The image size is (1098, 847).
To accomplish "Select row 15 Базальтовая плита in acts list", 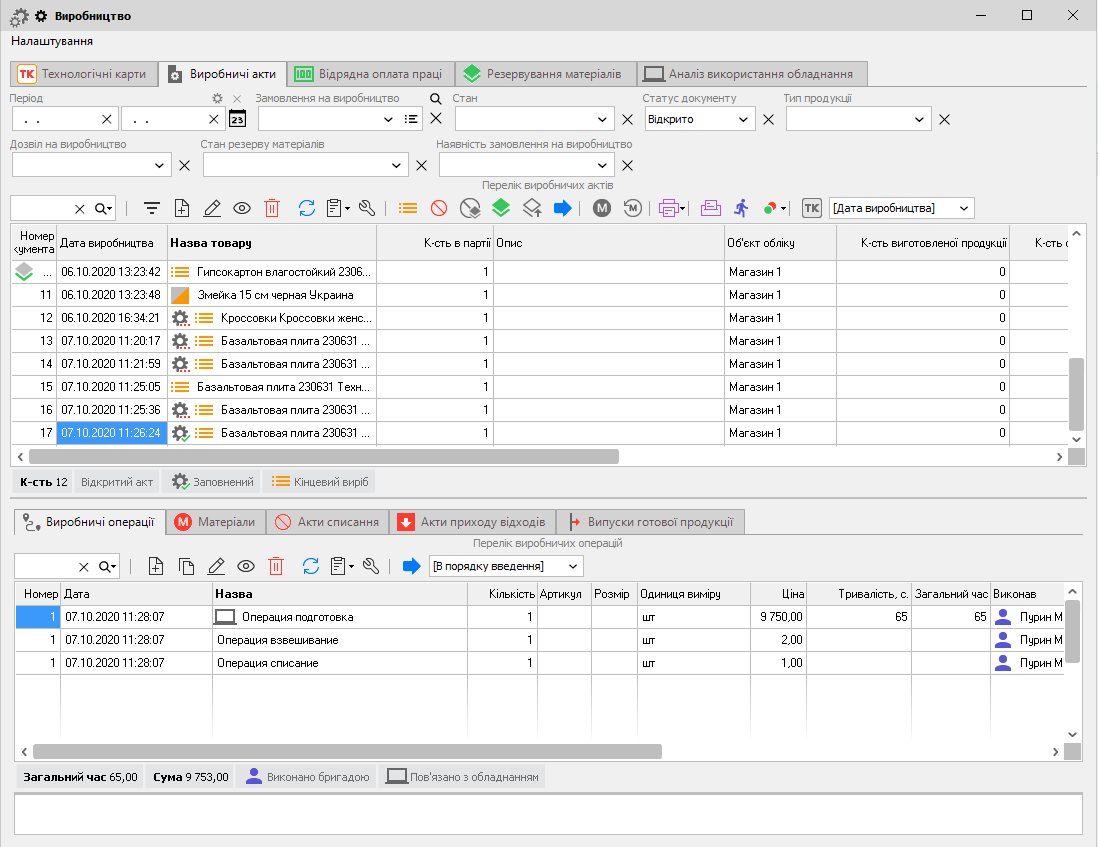I will (270, 387).
